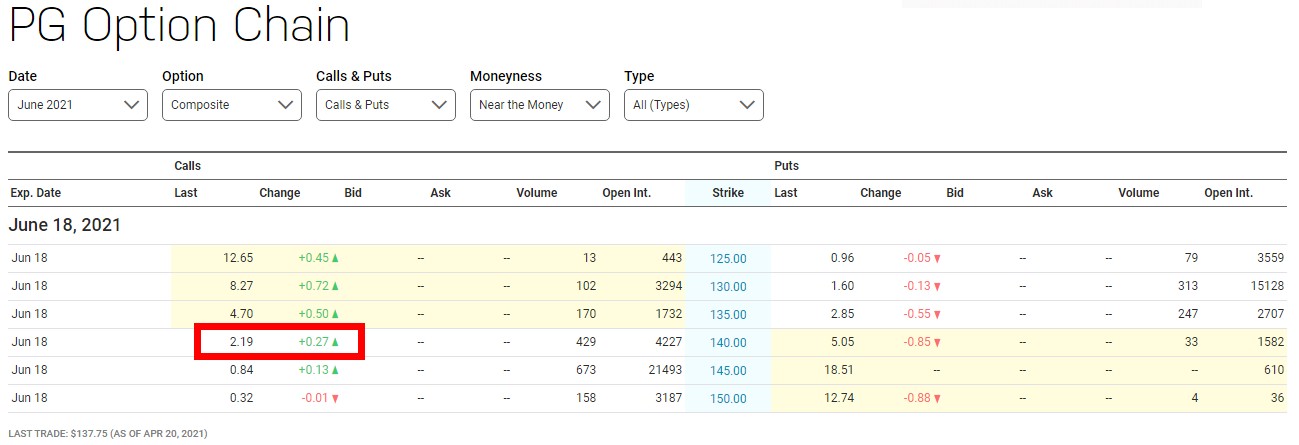Click the Strike column header
The height and width of the screenshot is (445, 1299).
click(728, 193)
